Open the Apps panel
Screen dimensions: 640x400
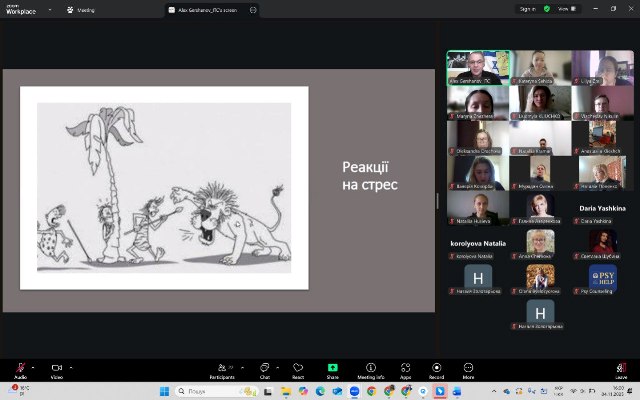point(406,369)
